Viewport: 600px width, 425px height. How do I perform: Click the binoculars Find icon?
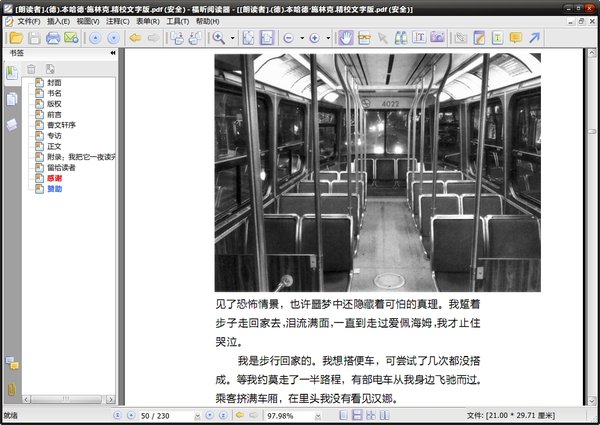399,38
